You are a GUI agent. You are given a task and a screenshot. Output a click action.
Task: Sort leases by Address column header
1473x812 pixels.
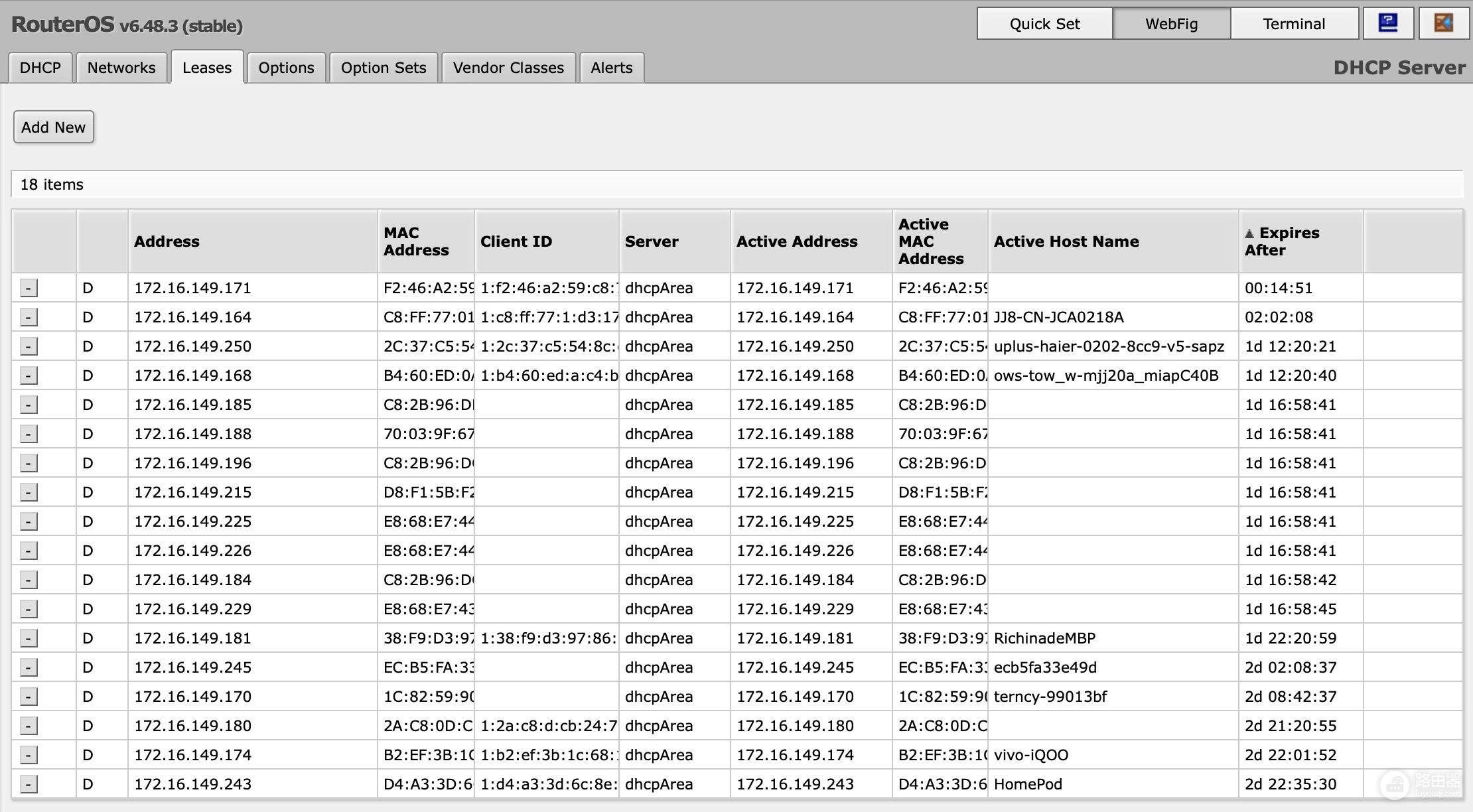coord(167,241)
